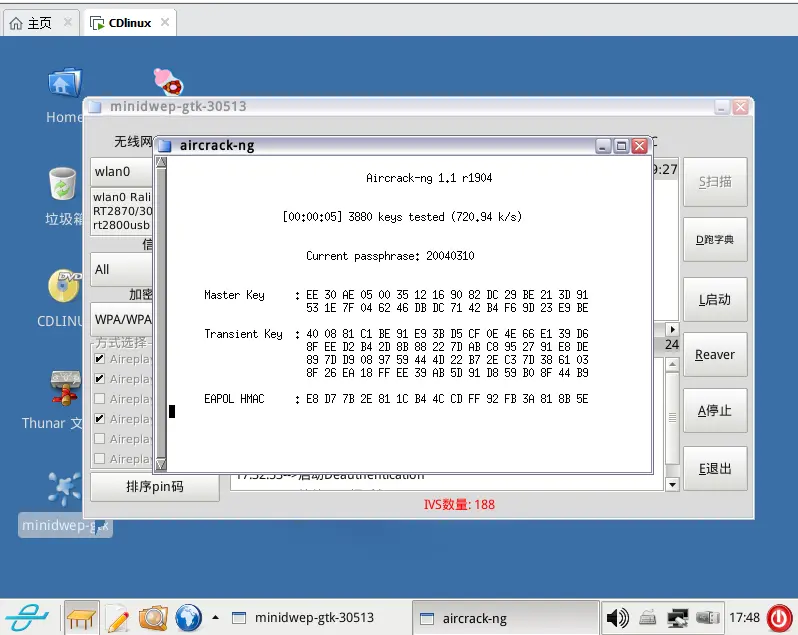Open the network connection tray icon

pyautogui.click(x=677, y=618)
